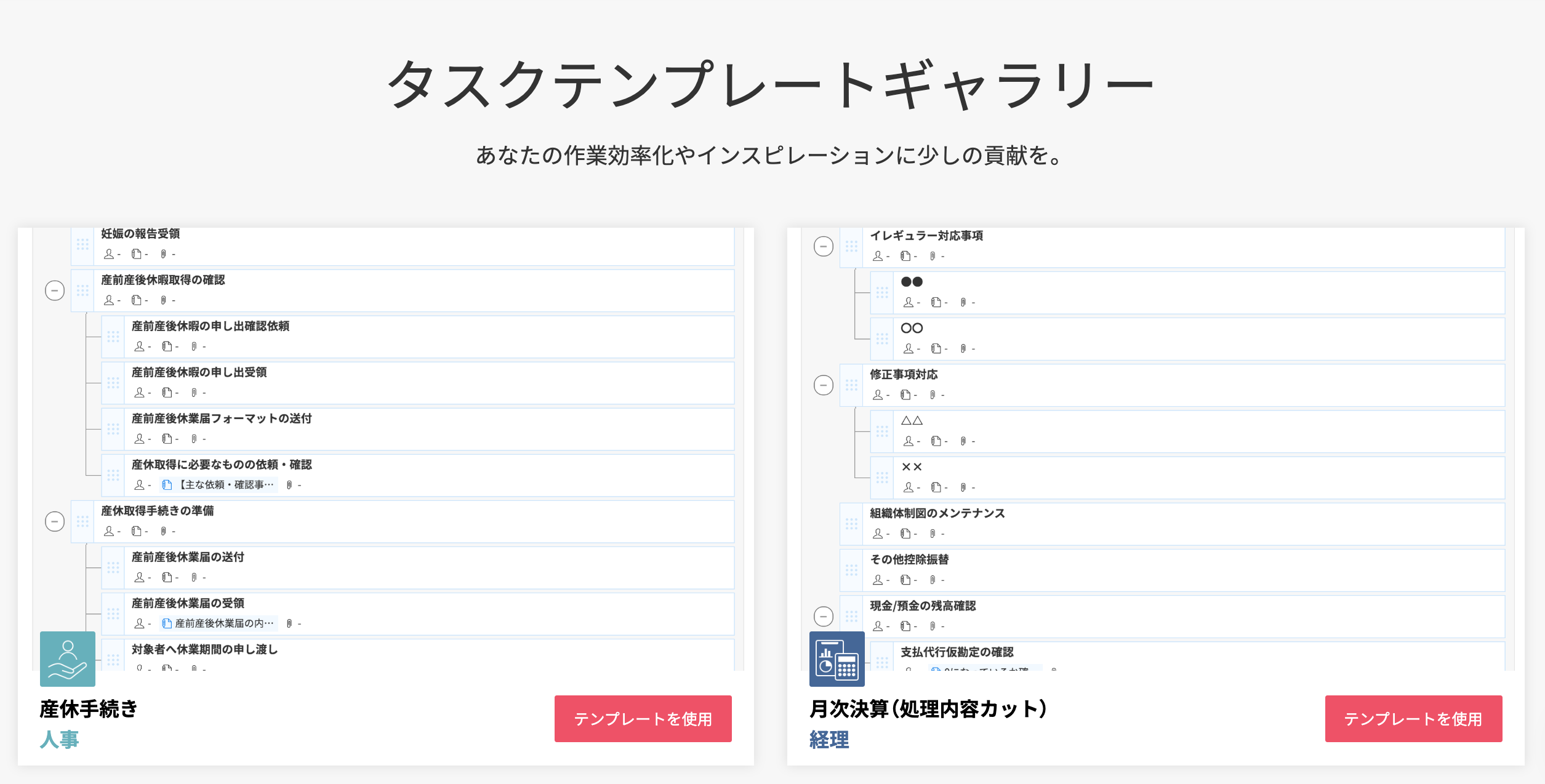1545x784 pixels.
Task: Collapse the 産休取得手続きの準備 task group
Action: (x=55, y=522)
